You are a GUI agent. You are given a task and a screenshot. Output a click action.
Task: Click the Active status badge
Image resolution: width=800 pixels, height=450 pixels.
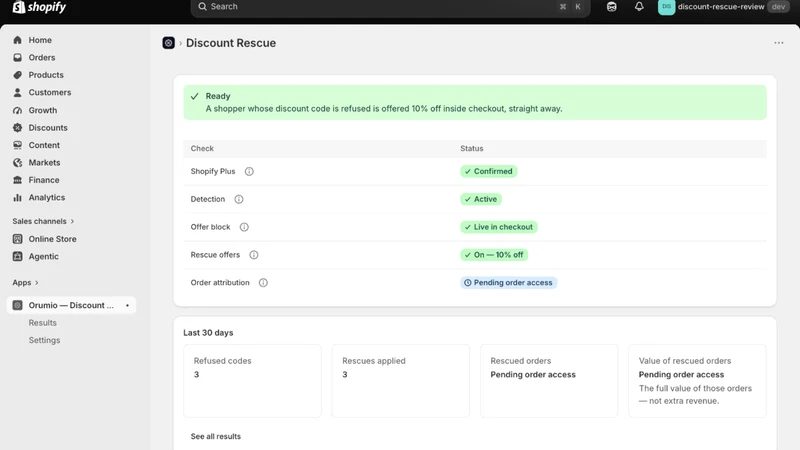point(481,199)
